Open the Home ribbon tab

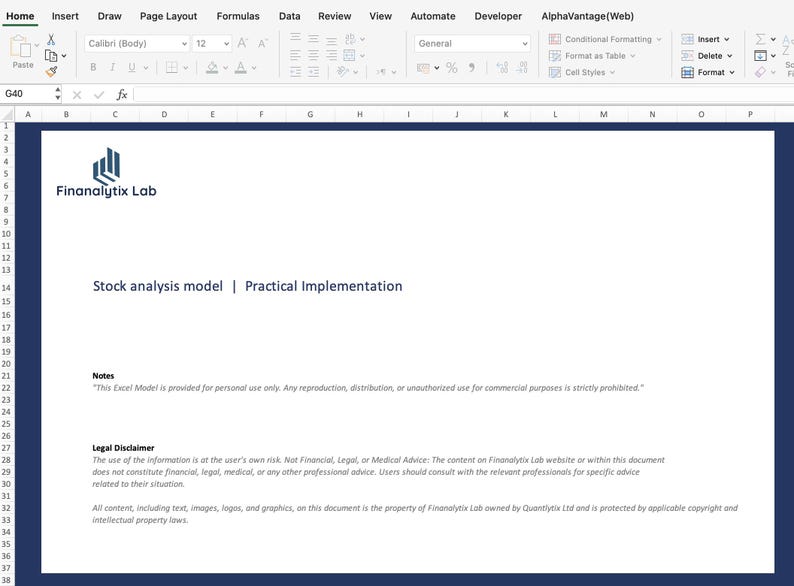[x=20, y=16]
